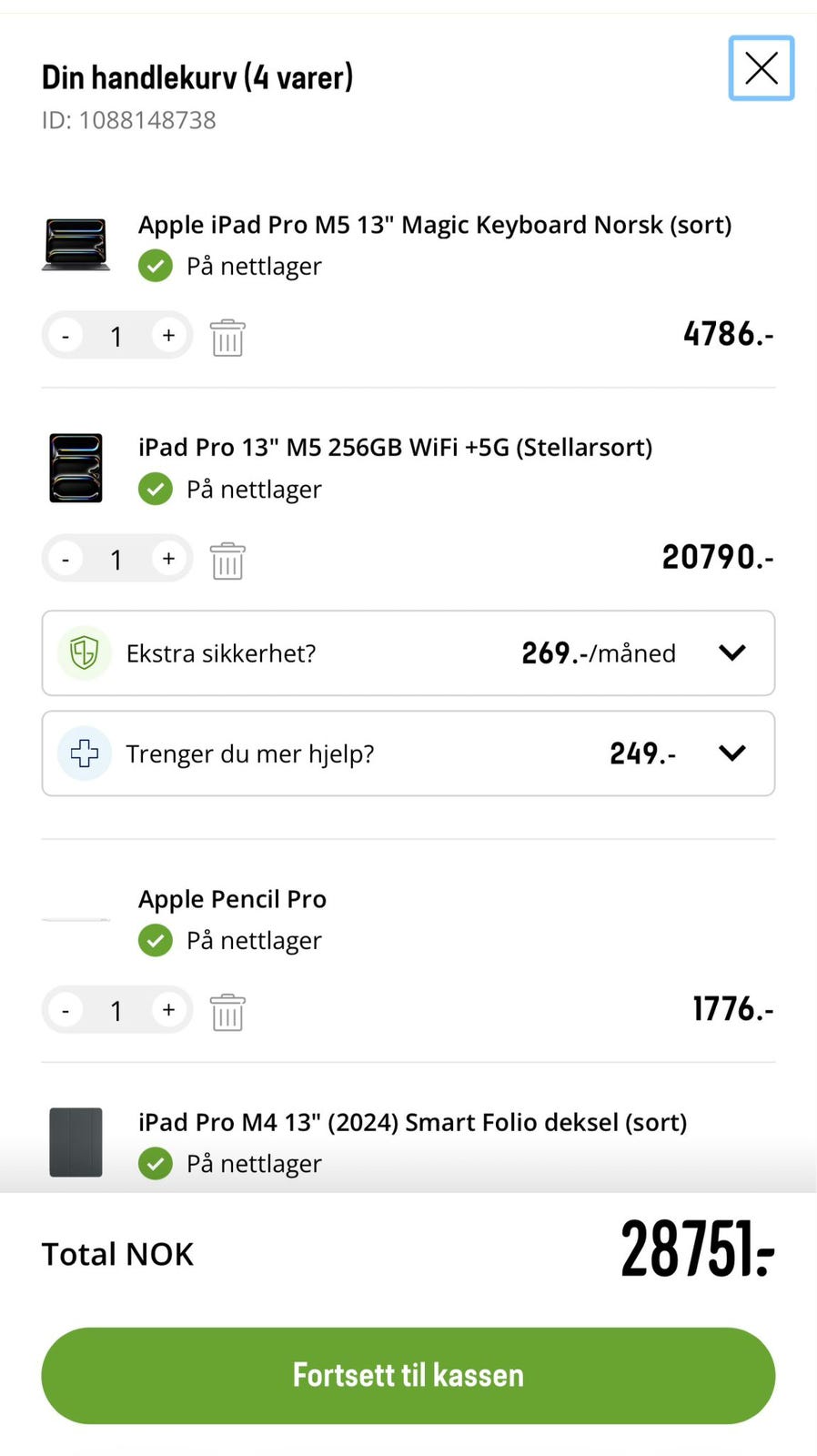Decrease Magic Keyboard quantity with minus

(66, 337)
